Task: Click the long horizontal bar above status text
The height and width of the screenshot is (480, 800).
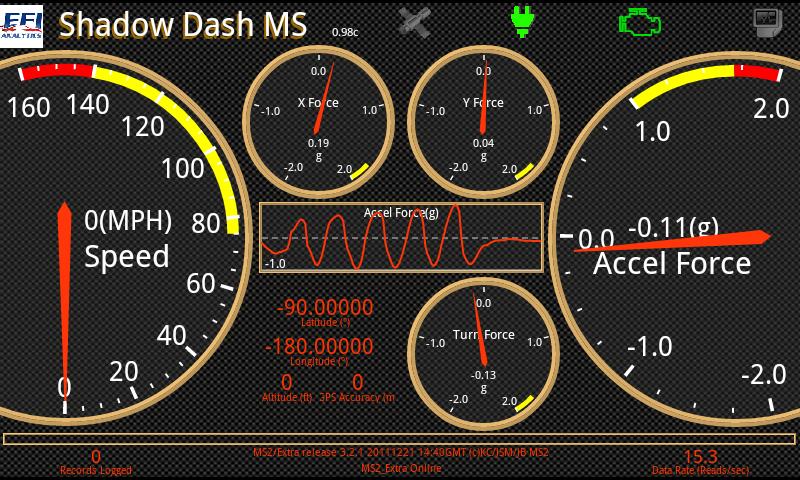Action: 399,439
